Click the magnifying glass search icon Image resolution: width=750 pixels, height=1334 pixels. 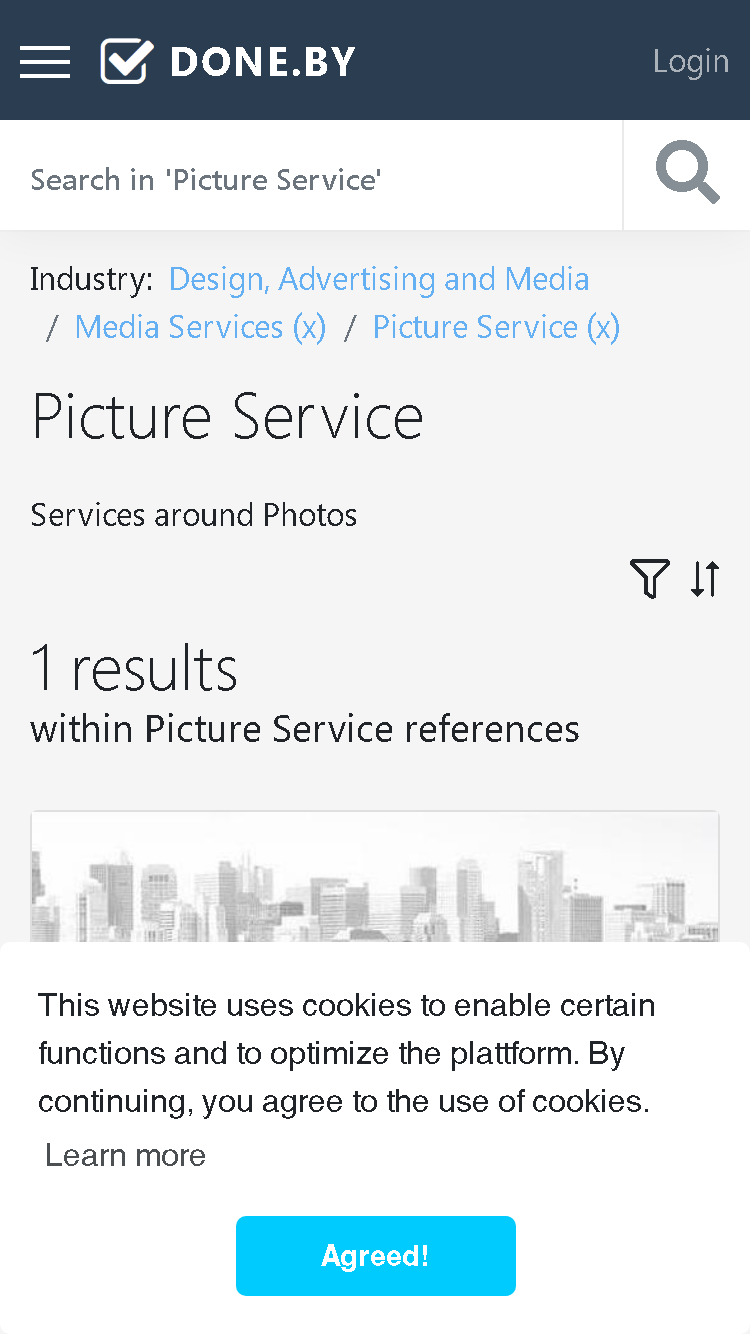click(x=688, y=173)
